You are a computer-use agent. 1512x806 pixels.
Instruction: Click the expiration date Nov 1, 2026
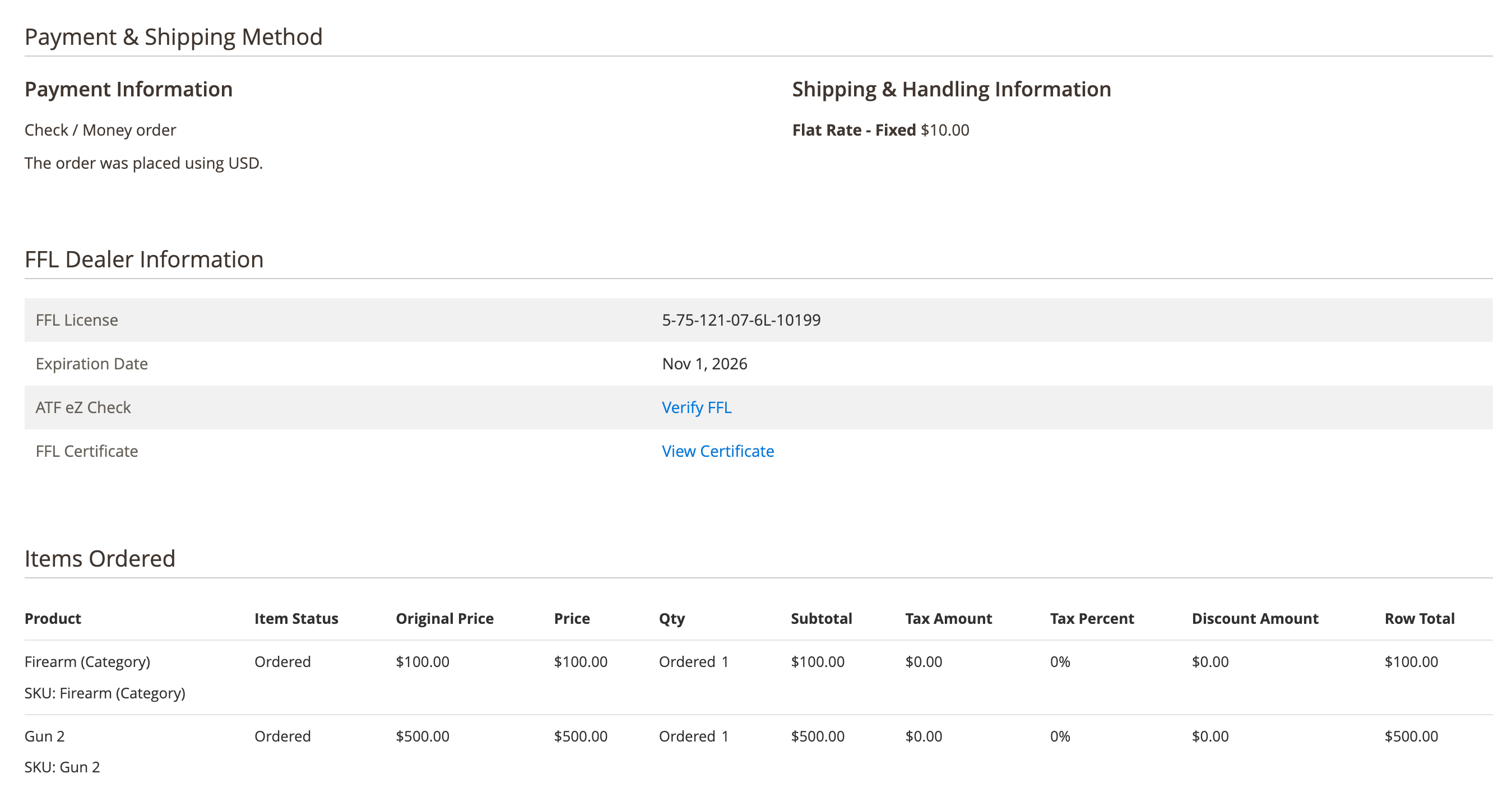click(704, 364)
